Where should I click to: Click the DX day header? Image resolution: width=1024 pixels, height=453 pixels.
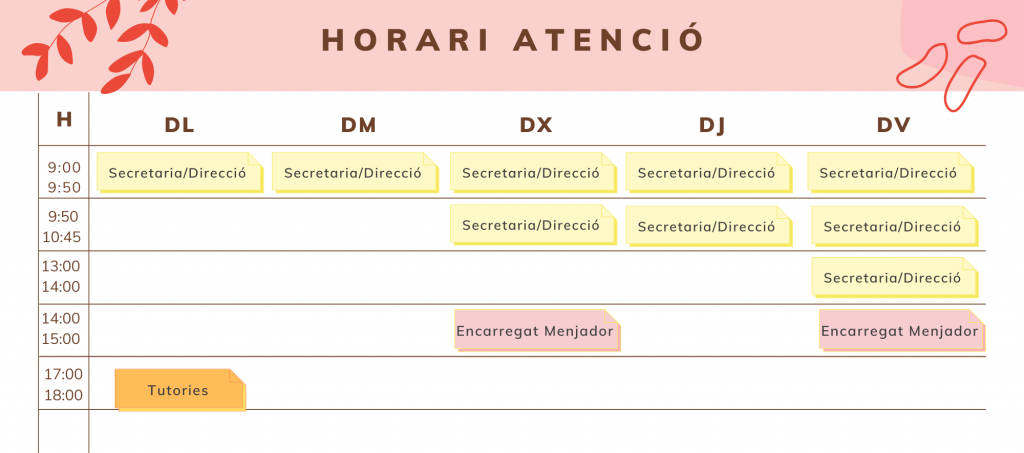pyautogui.click(x=536, y=125)
